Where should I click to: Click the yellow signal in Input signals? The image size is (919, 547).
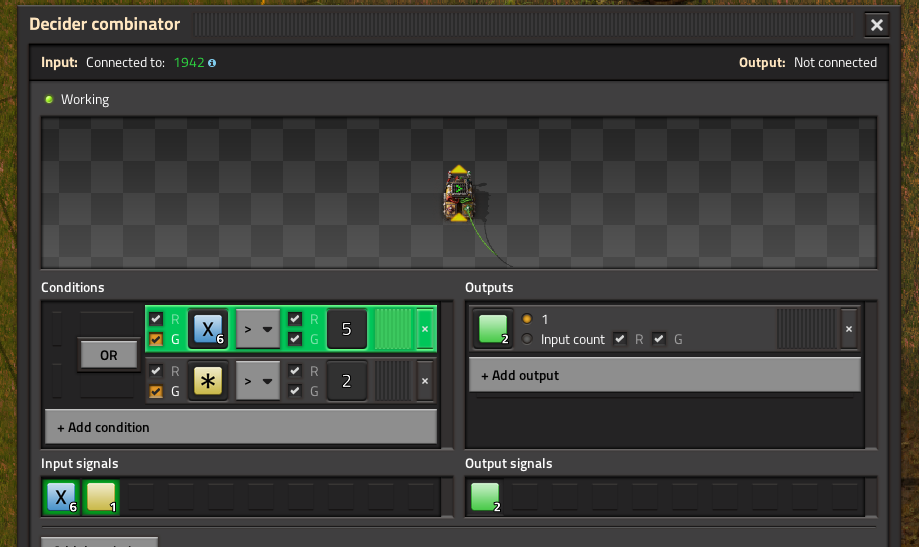pyautogui.click(x=101, y=497)
